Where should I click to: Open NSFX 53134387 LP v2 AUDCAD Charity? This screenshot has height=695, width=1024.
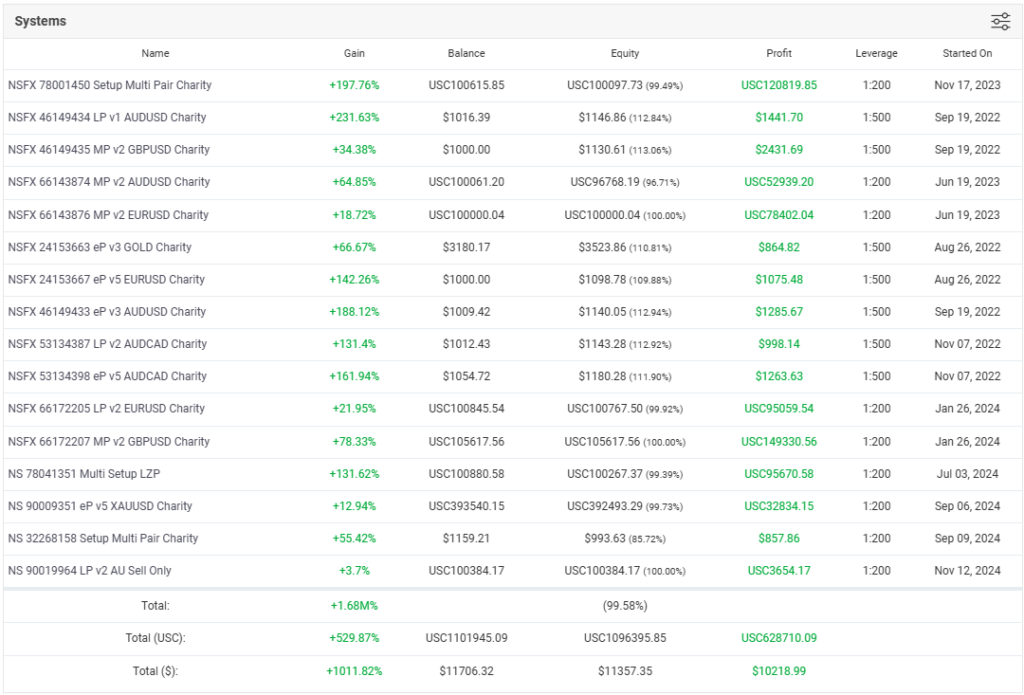pyautogui.click(x=108, y=344)
